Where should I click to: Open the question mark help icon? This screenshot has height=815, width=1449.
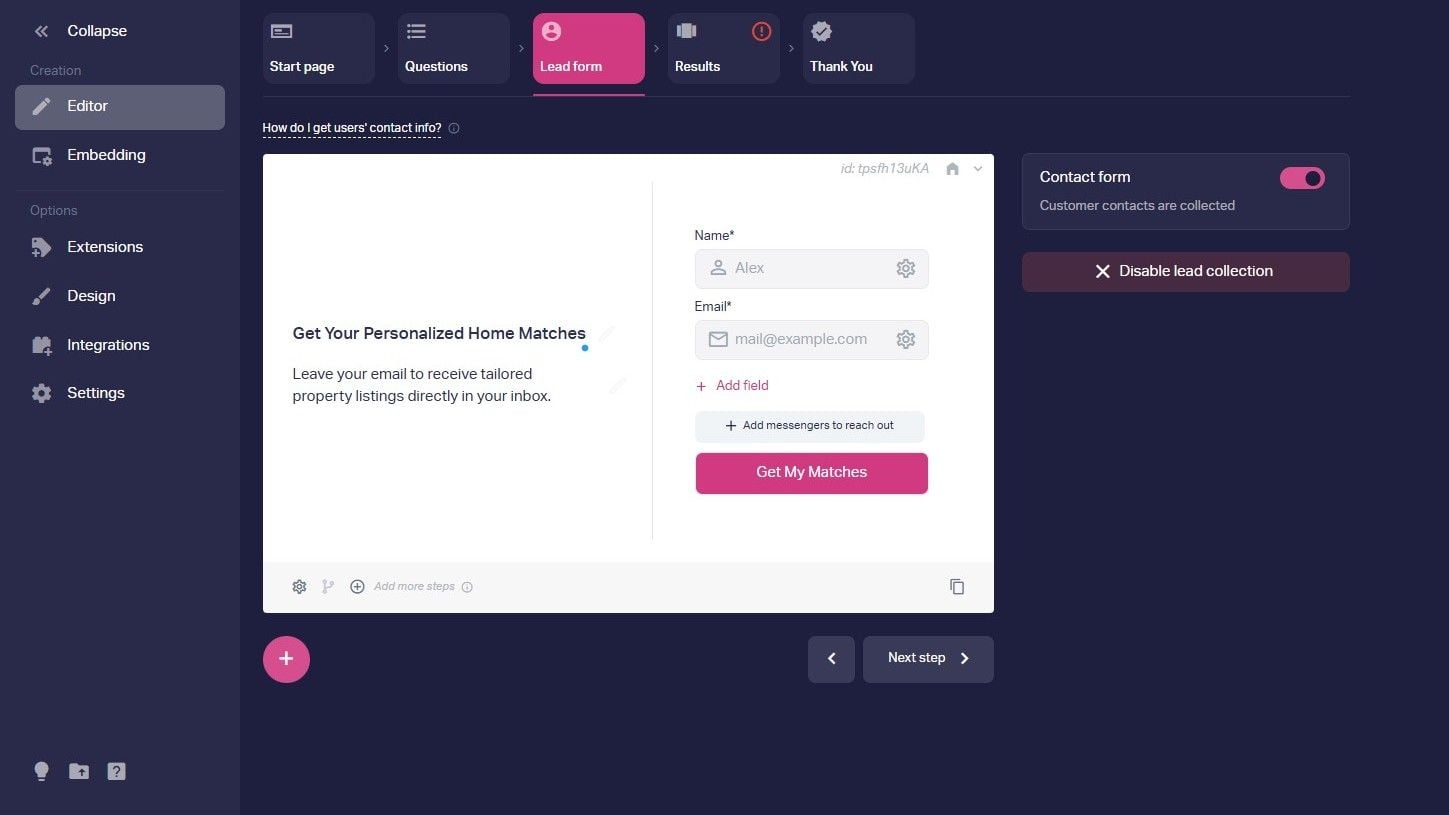click(116, 771)
